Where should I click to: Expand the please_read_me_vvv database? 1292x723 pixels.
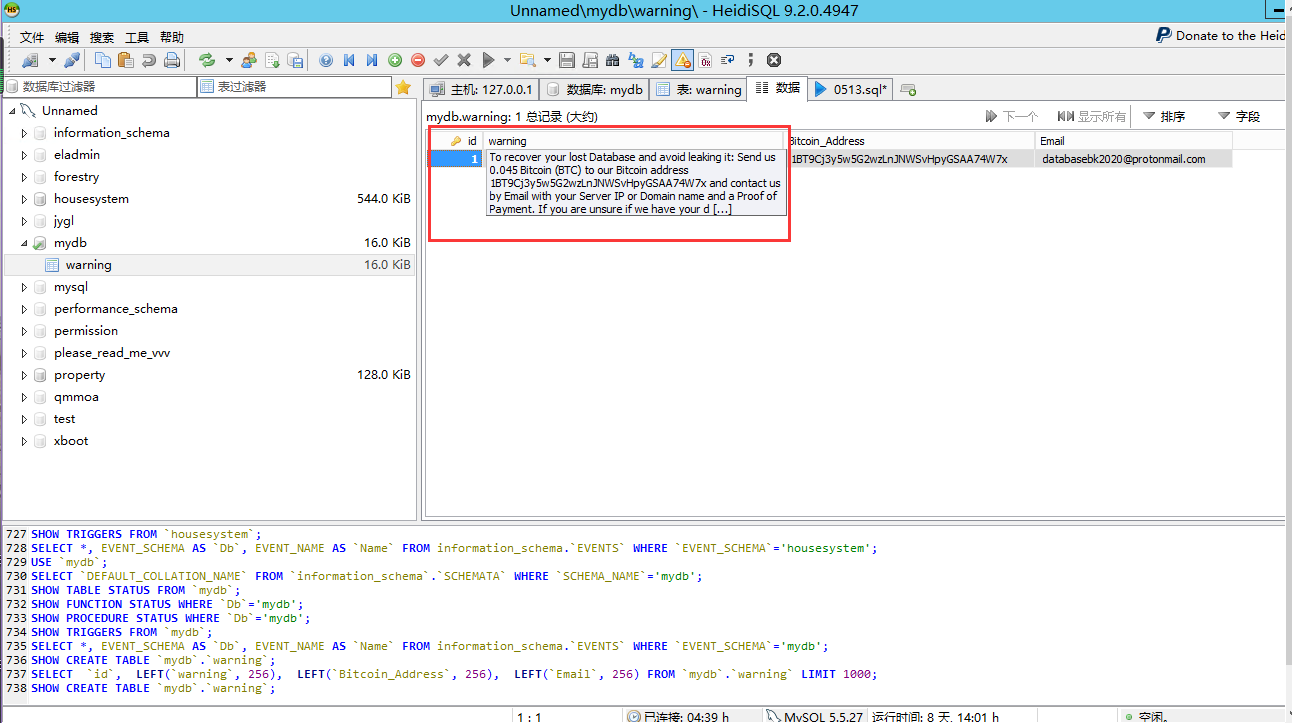(24, 353)
